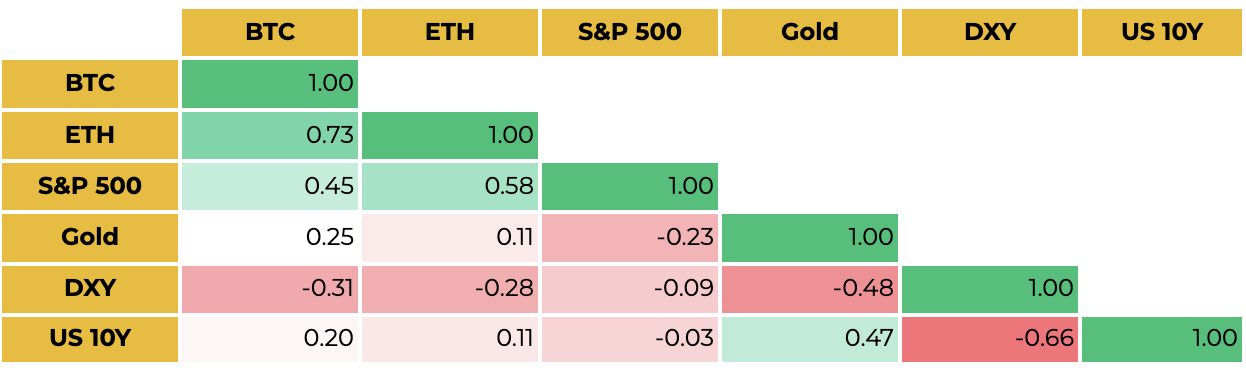Select the 0.58 S&P 500-ETH cell

[x=450, y=186]
